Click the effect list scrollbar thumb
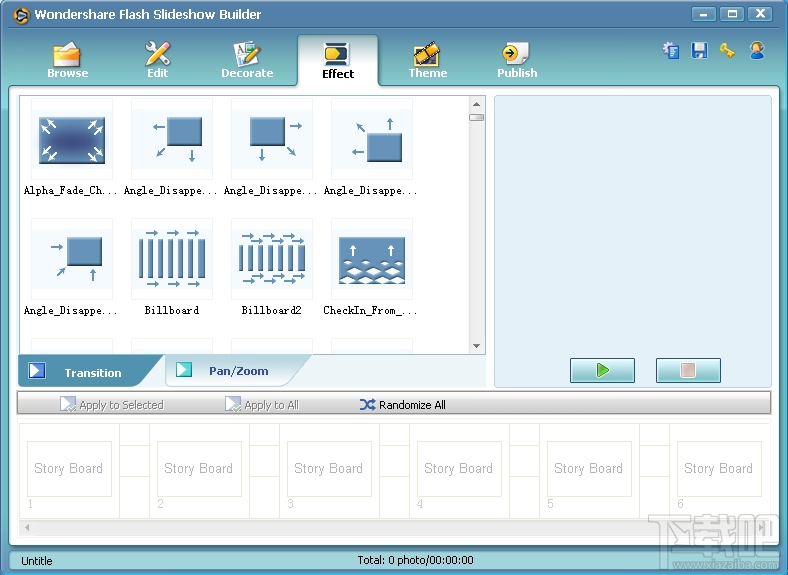 click(476, 118)
